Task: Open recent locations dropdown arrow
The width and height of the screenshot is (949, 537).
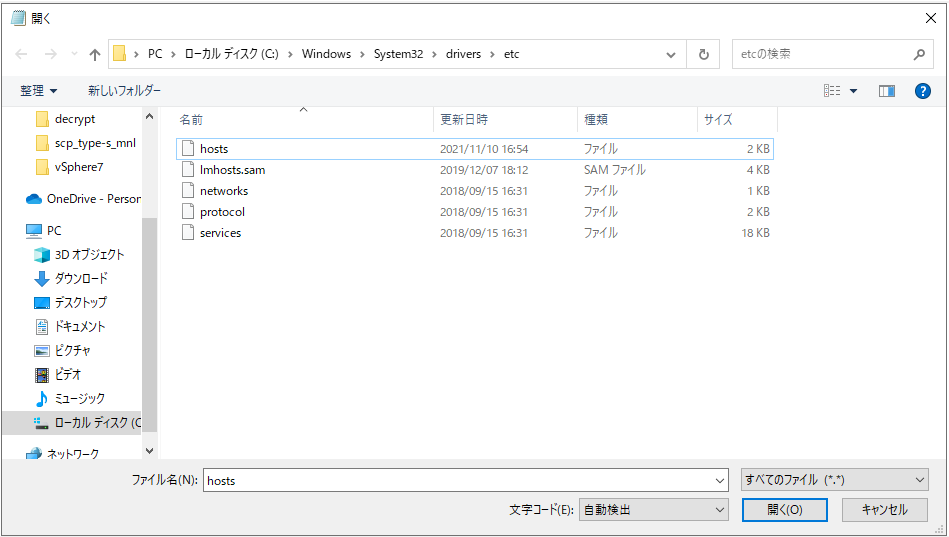Action: click(x=74, y=54)
